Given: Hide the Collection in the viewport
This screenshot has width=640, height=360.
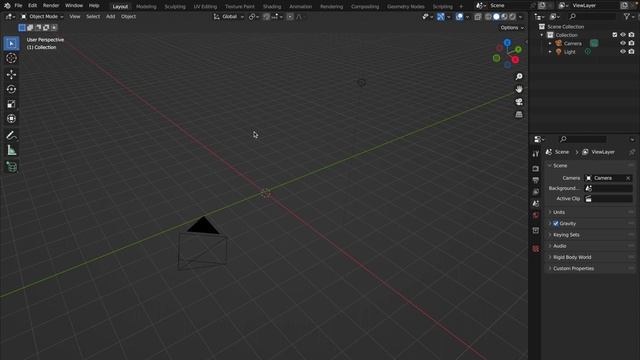Looking at the screenshot, I should coord(623,35).
